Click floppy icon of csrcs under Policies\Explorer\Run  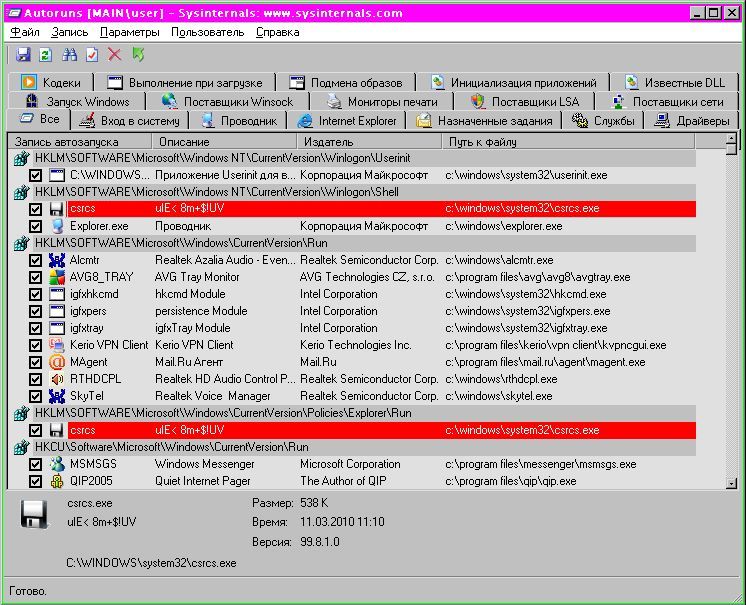click(x=57, y=430)
